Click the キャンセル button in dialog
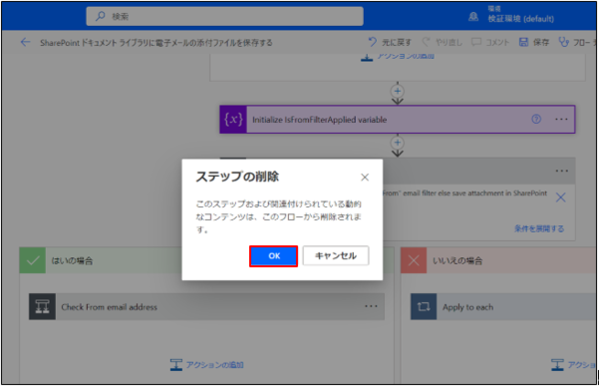Screen dimensions: 599x386 336,256
